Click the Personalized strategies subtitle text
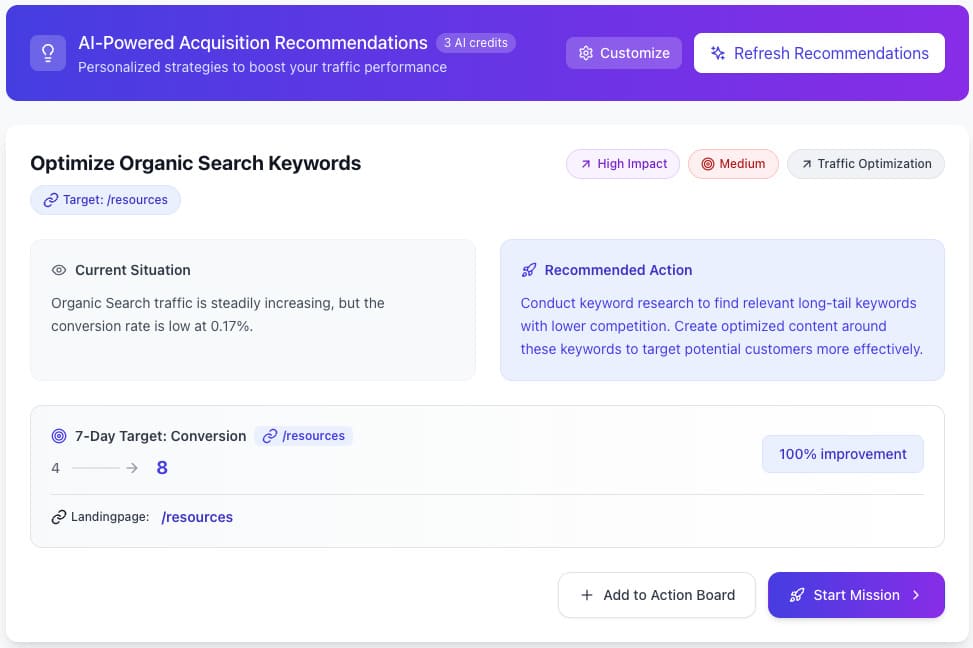This screenshot has height=648, width=973. 262,67
